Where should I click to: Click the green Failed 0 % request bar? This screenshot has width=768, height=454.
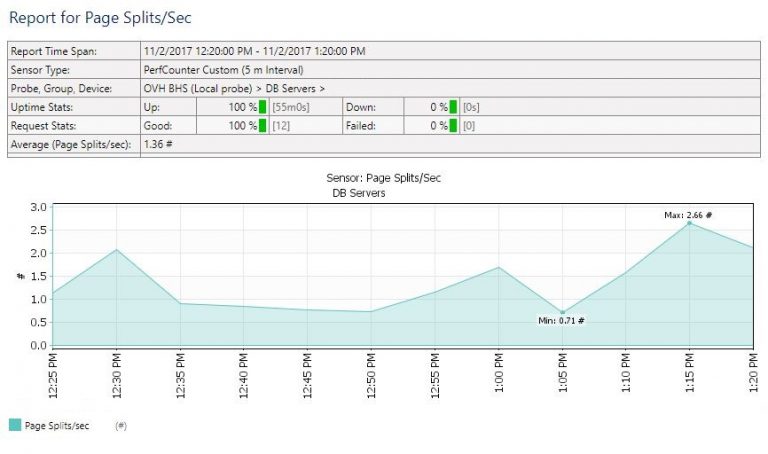pos(453,126)
